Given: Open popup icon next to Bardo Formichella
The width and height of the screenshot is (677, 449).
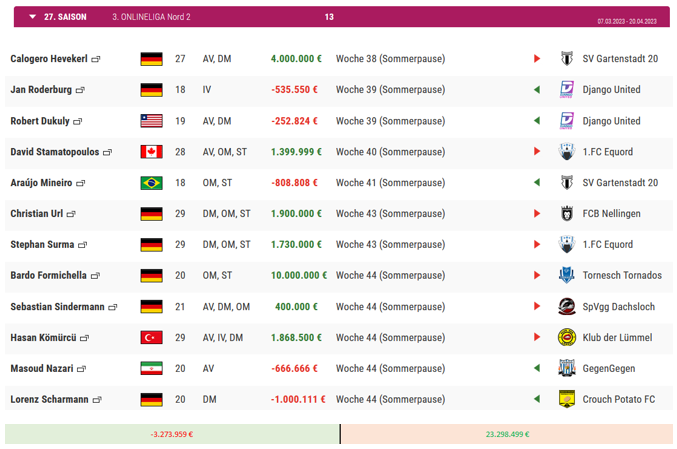Looking at the screenshot, I should click(95, 276).
